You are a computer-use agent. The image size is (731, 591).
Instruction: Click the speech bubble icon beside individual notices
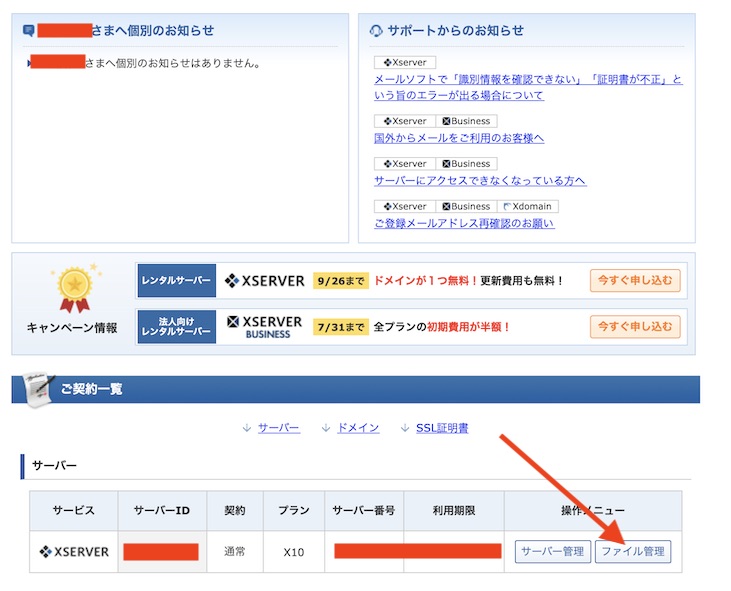click(28, 31)
